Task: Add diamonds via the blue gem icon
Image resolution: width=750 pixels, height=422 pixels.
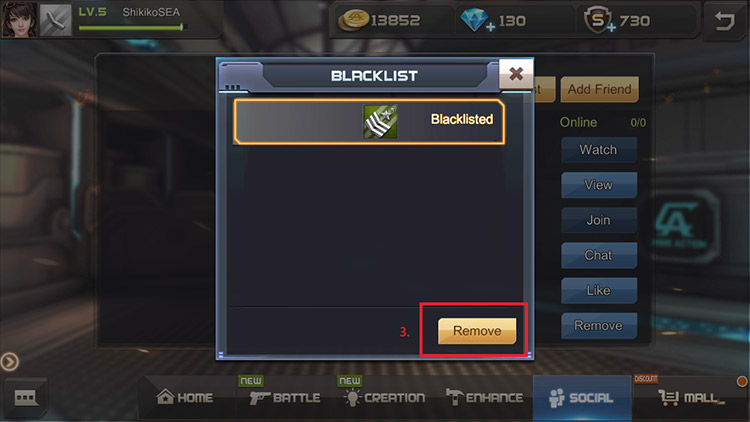Action: point(476,21)
